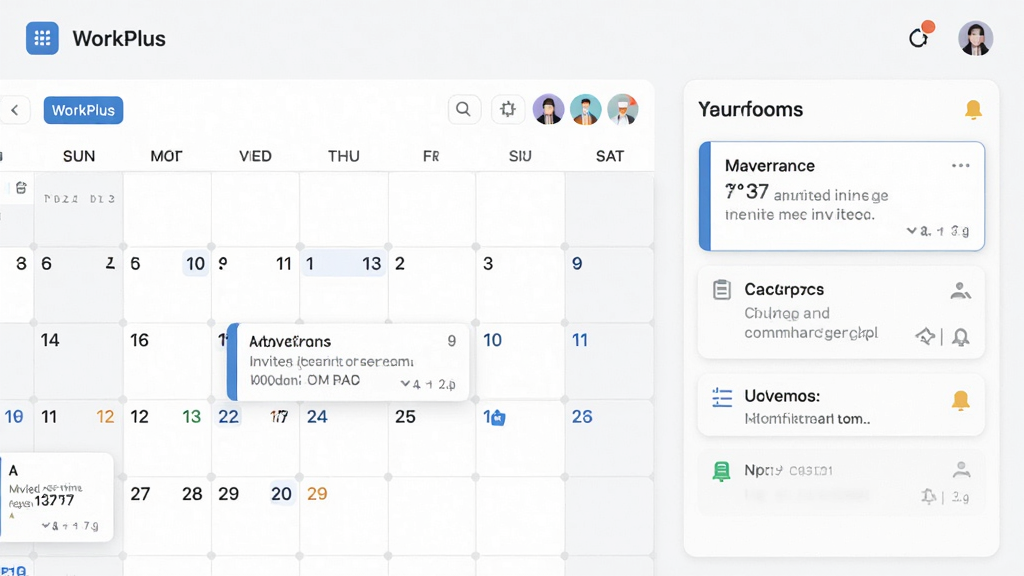
Task: Expand the chevron on bottom-left event card
Action: [x=46, y=525]
